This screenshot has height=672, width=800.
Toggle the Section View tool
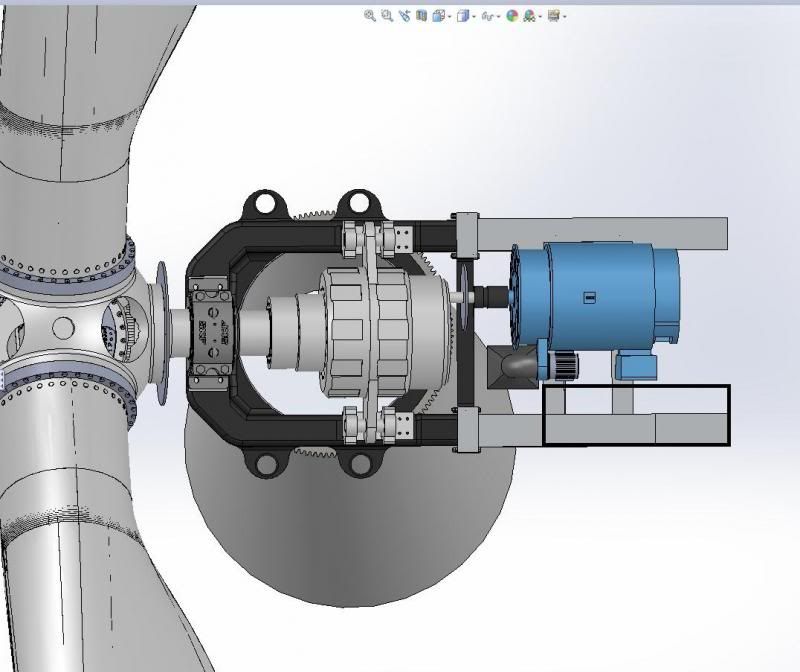click(421, 16)
